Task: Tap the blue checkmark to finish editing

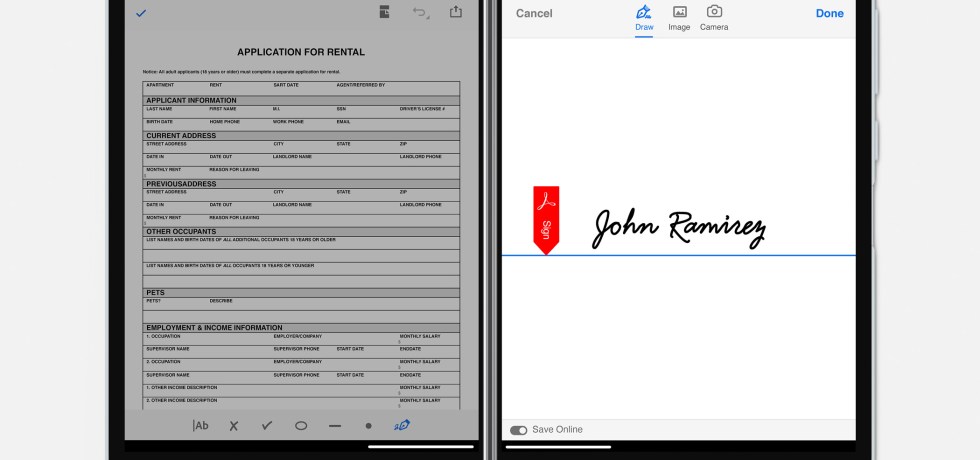Action: pyautogui.click(x=141, y=13)
